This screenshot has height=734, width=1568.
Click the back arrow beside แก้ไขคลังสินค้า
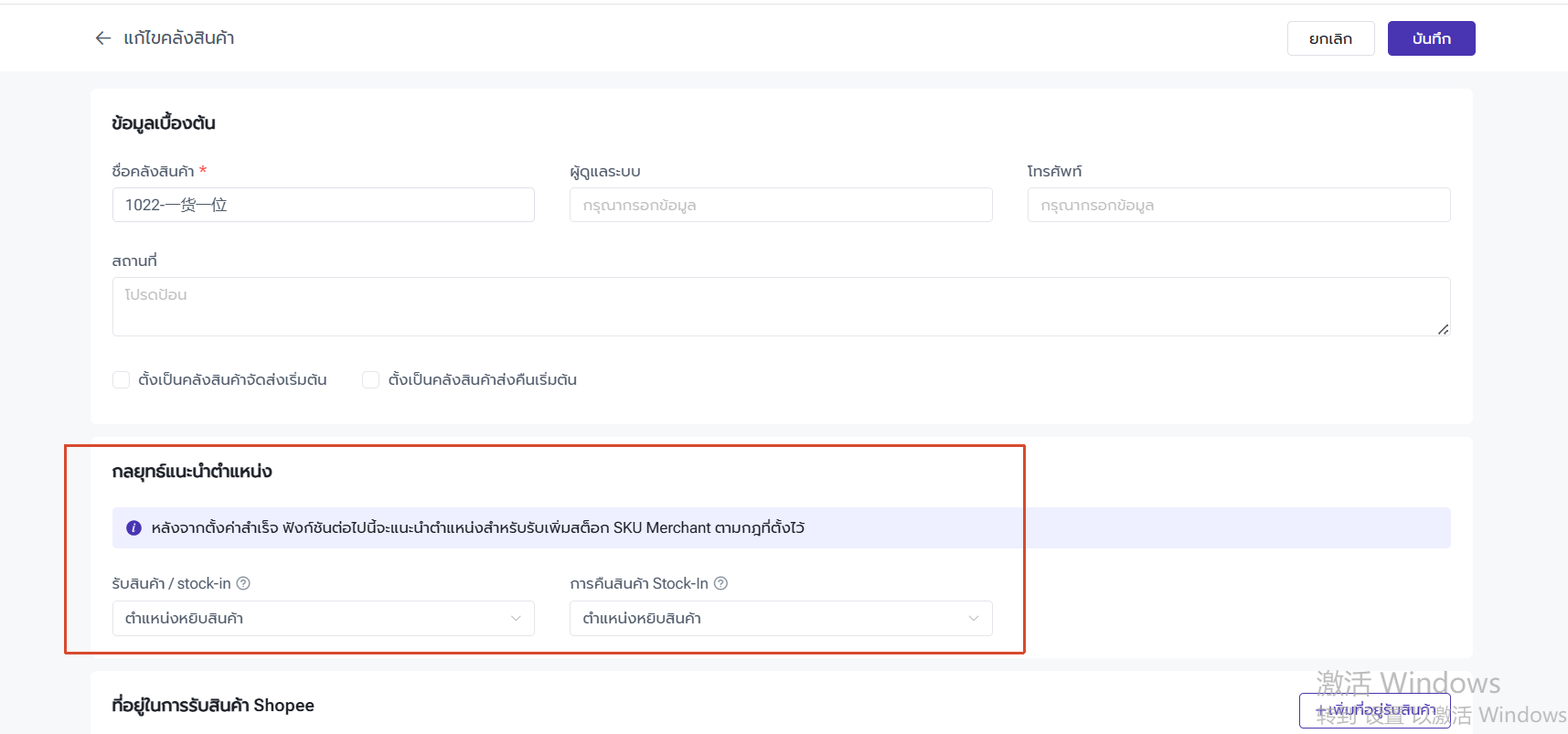(x=103, y=38)
